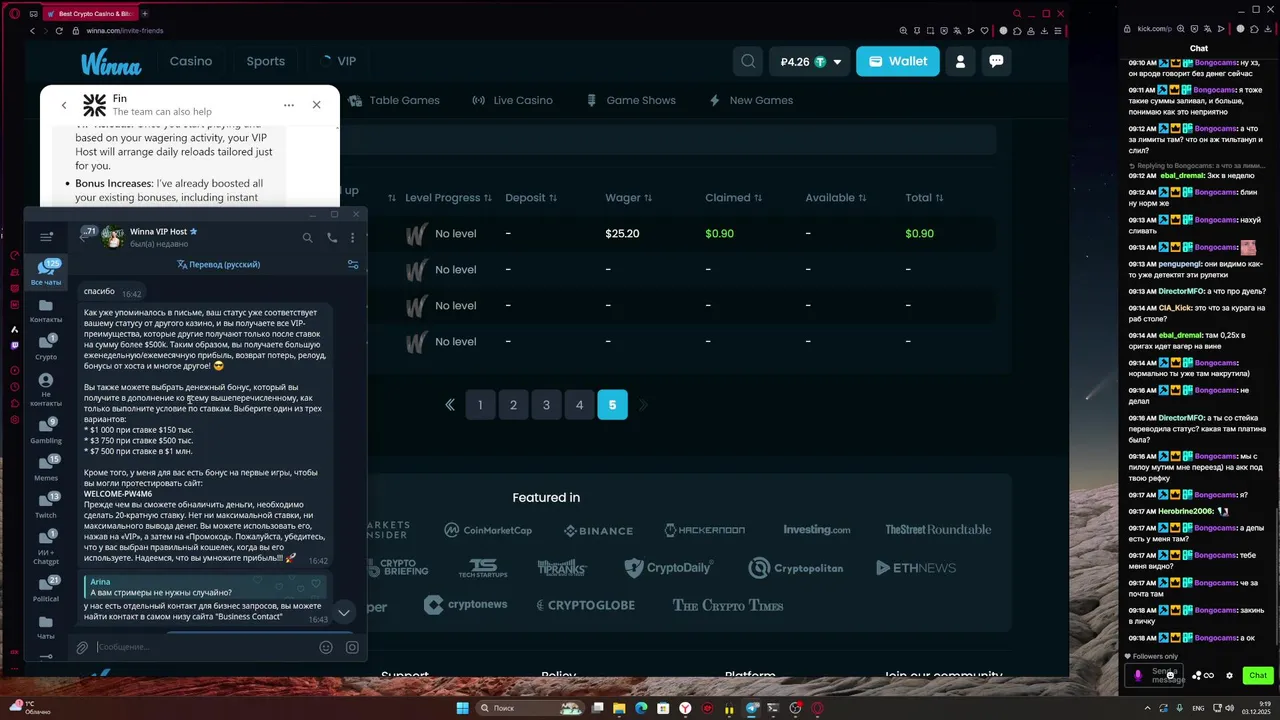
Task: Open Windows Start menu
Action: pos(462,708)
